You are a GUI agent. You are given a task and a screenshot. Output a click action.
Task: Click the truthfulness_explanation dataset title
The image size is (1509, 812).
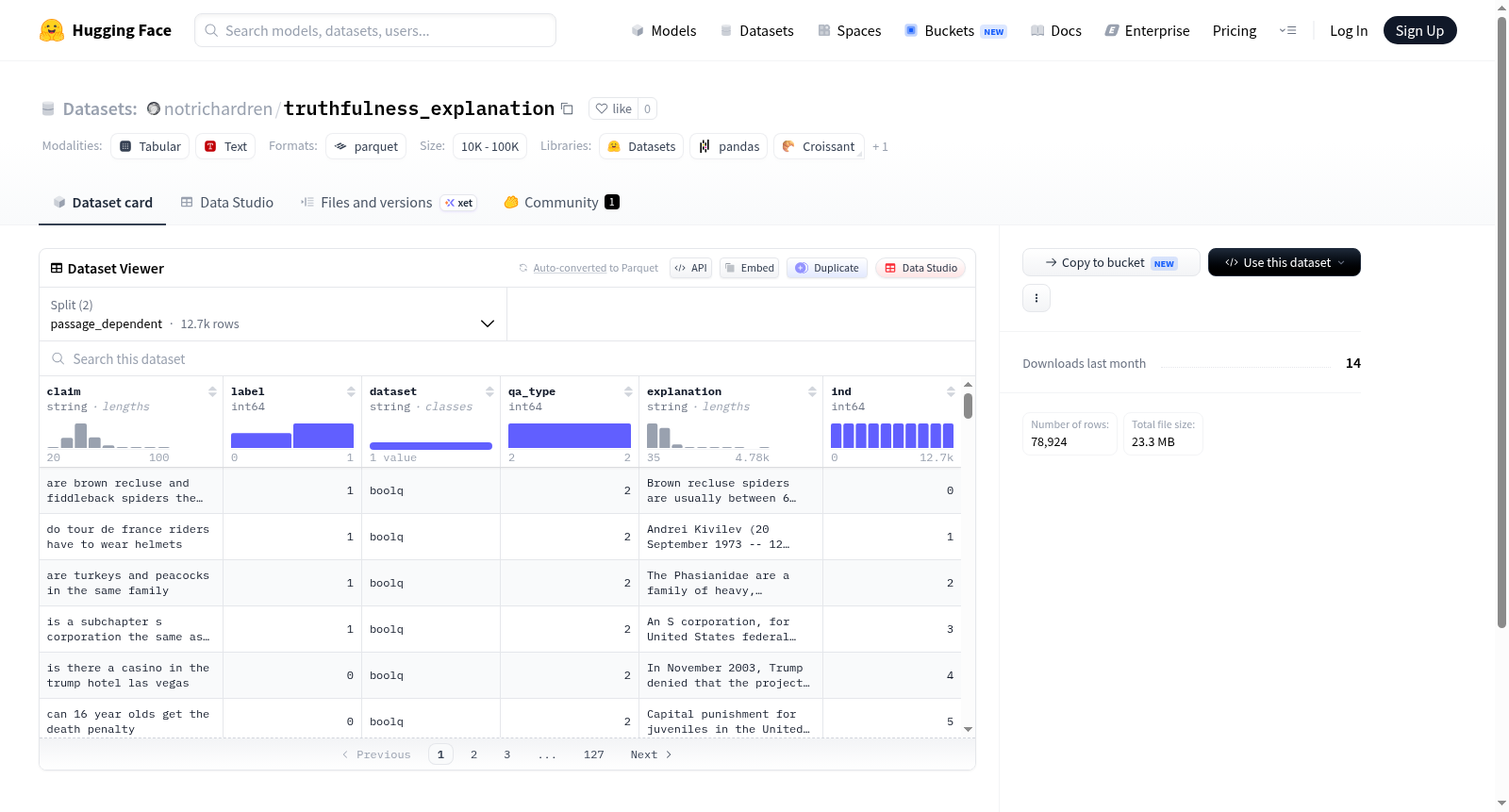pyautogui.click(x=419, y=108)
